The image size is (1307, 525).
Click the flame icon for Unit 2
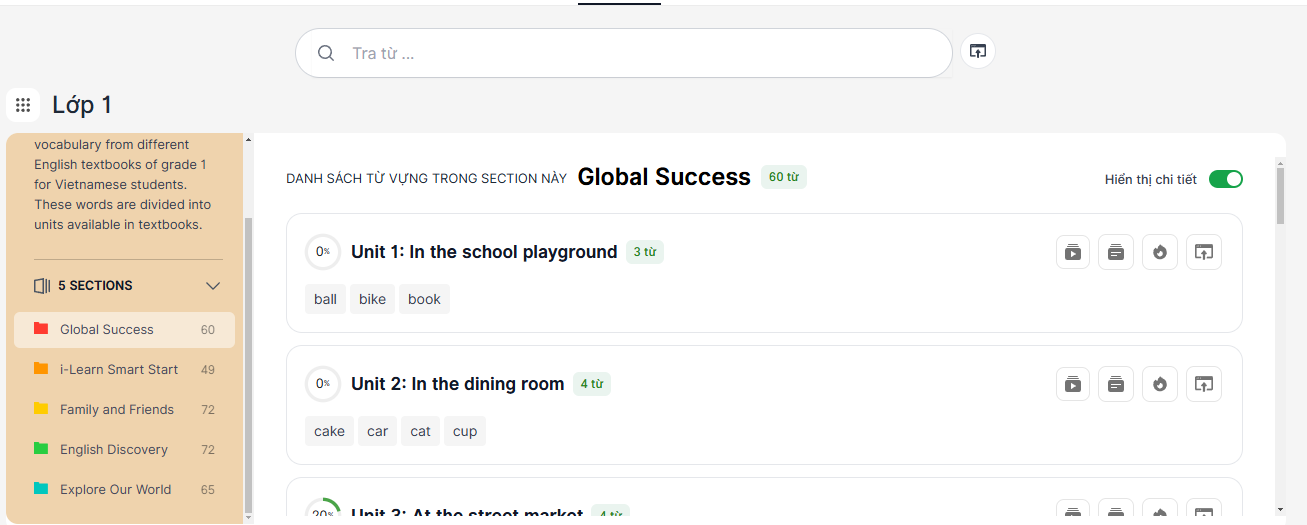click(x=1160, y=384)
